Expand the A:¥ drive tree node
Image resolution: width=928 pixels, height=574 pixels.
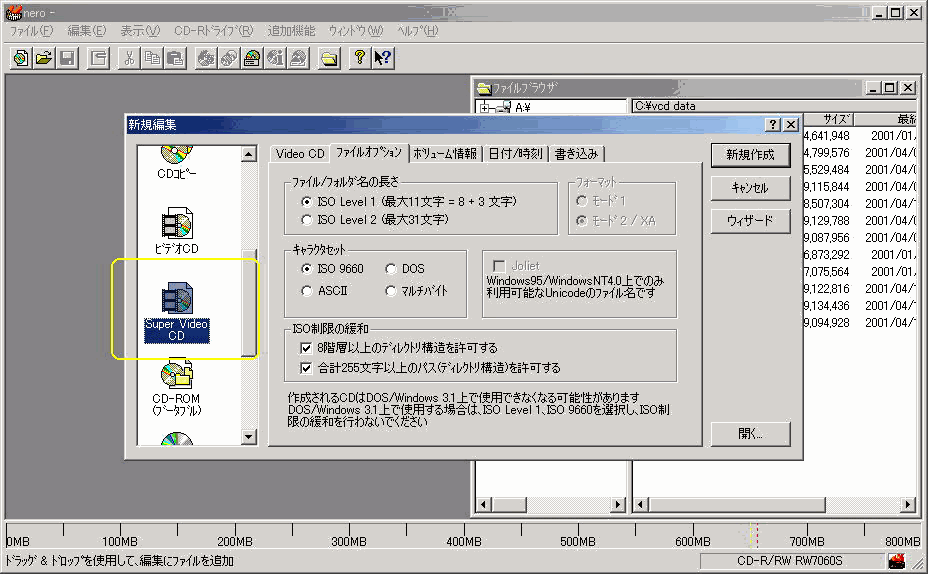click(485, 107)
